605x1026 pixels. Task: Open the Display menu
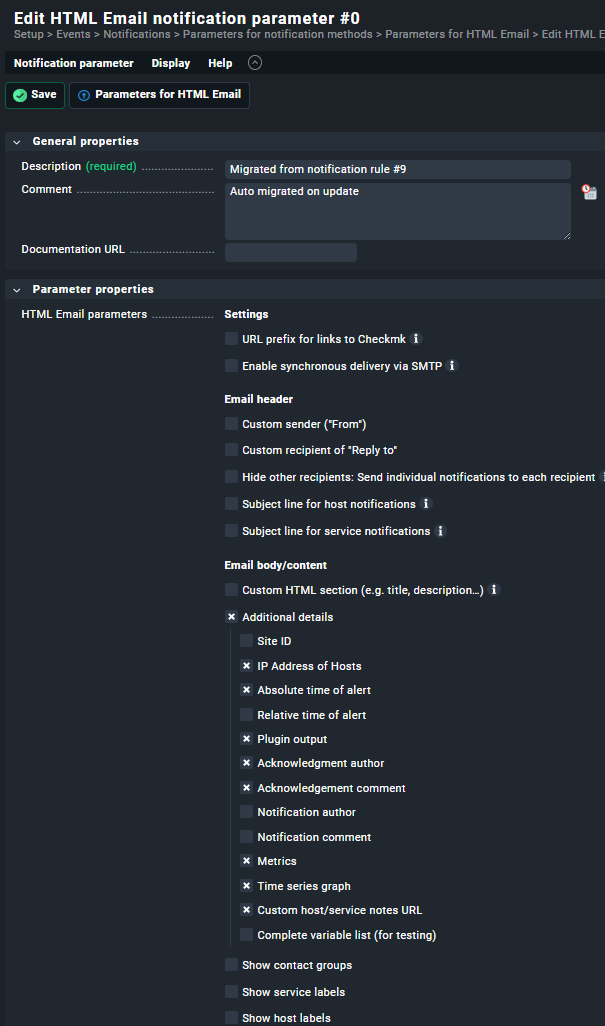click(x=171, y=63)
